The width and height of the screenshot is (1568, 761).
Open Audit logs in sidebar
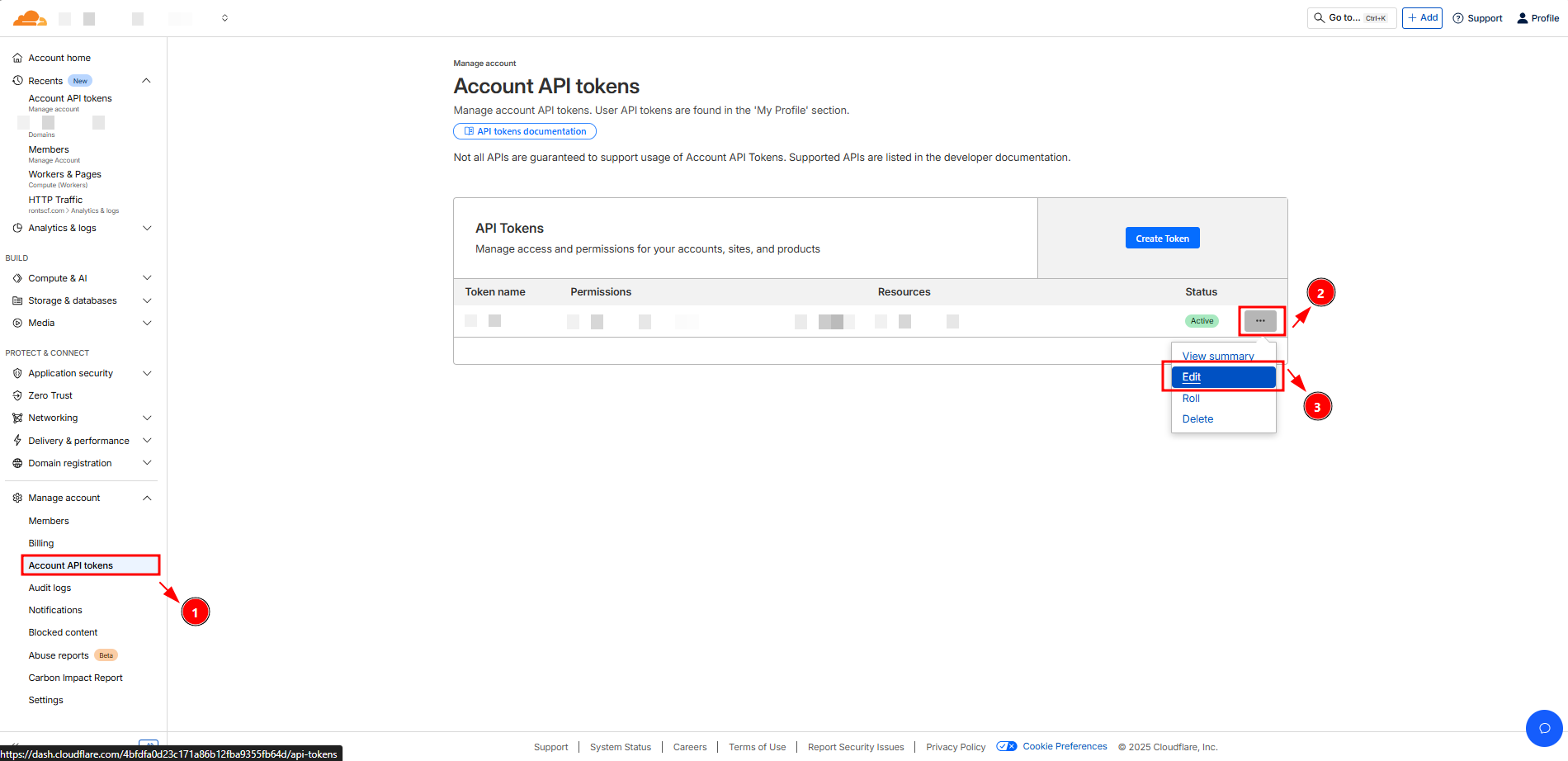pyautogui.click(x=50, y=588)
